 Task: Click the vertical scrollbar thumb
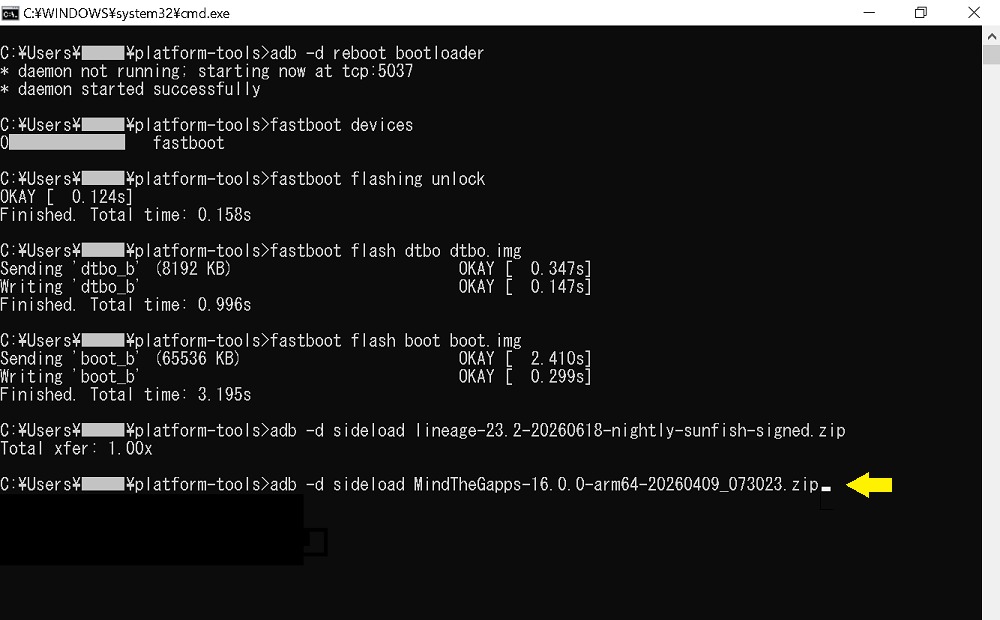(991, 55)
